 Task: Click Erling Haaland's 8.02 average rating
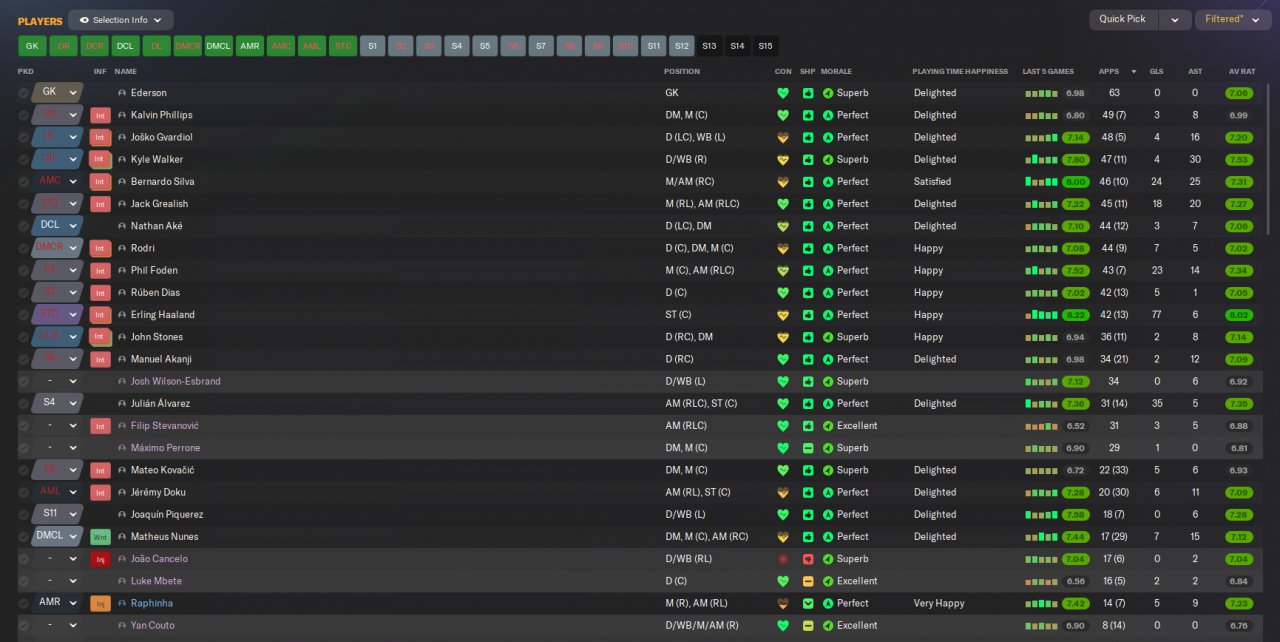[1238, 315]
